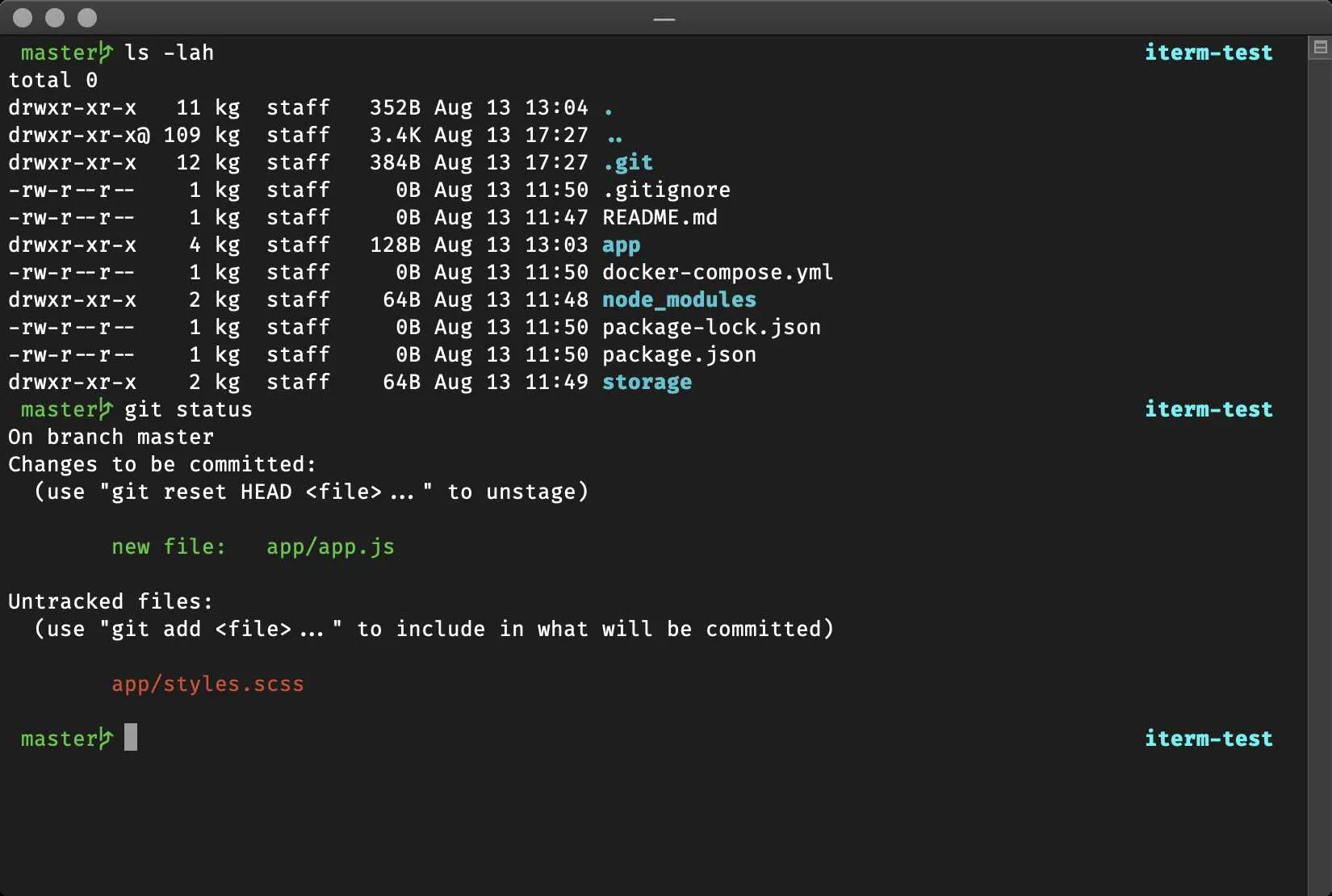
Task: Click the small panel icon above the scrollbar
Action: coord(1320,48)
